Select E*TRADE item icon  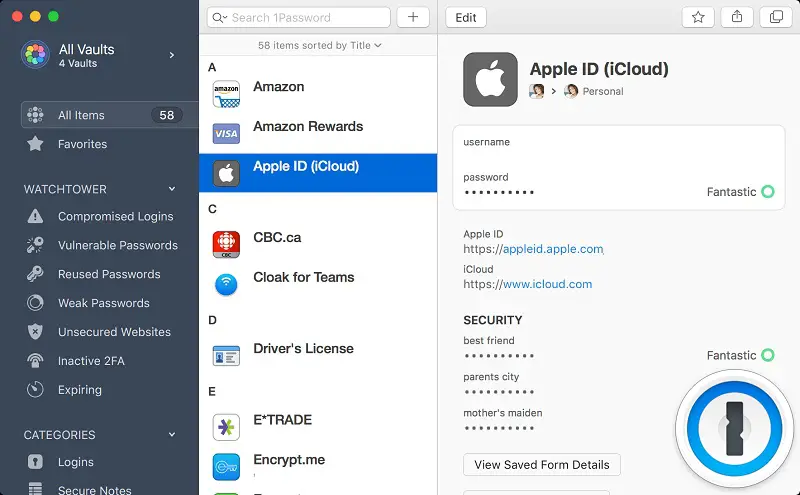click(x=226, y=427)
